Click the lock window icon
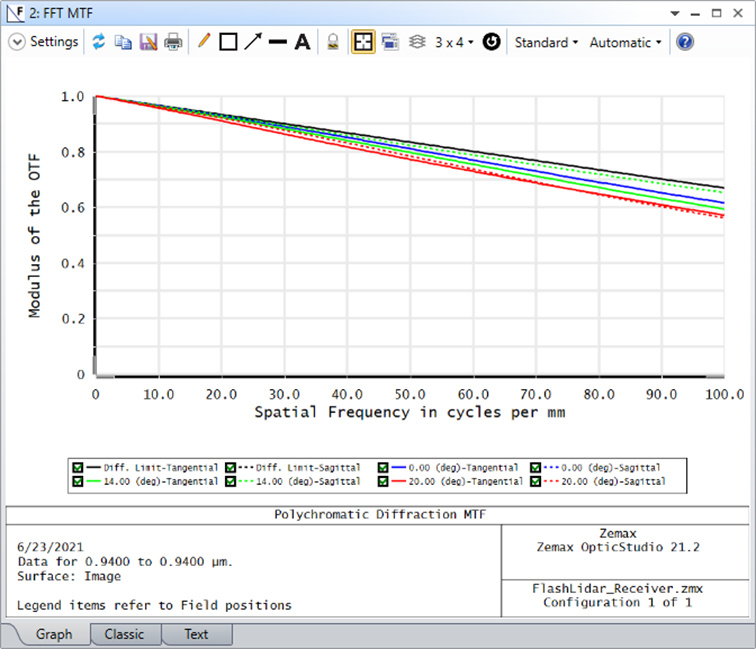756x649 pixels. tap(334, 42)
